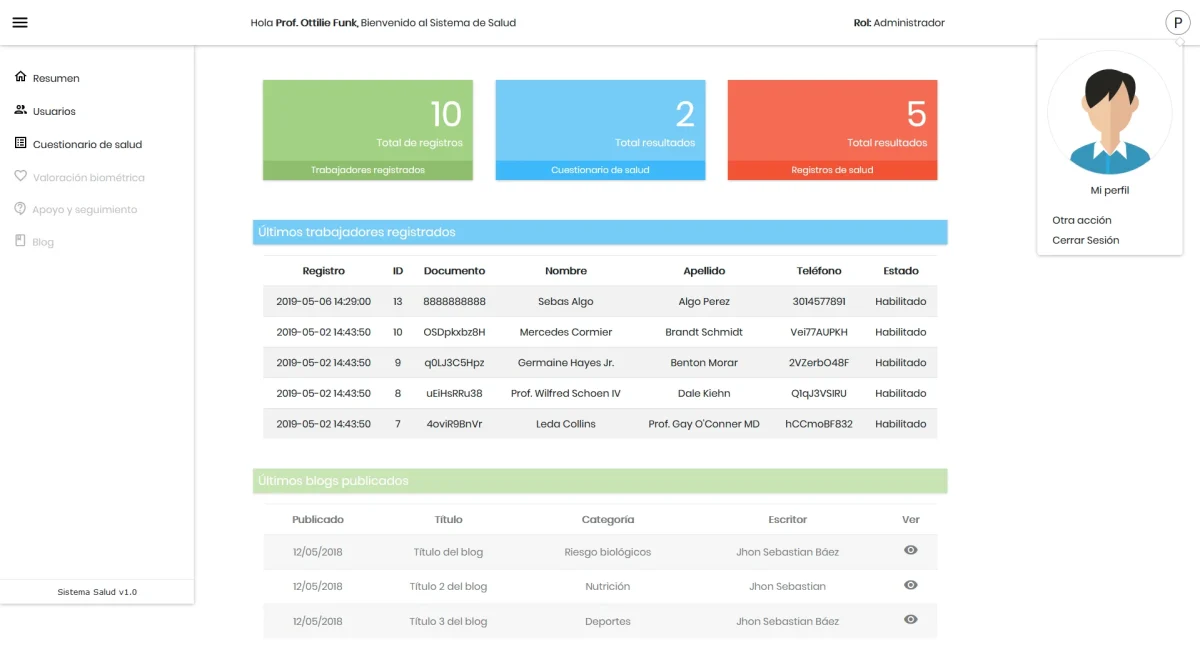Screen dimensions: 1200x648
Task: Click the large user avatar illustration
Action: pyautogui.click(x=1109, y=113)
